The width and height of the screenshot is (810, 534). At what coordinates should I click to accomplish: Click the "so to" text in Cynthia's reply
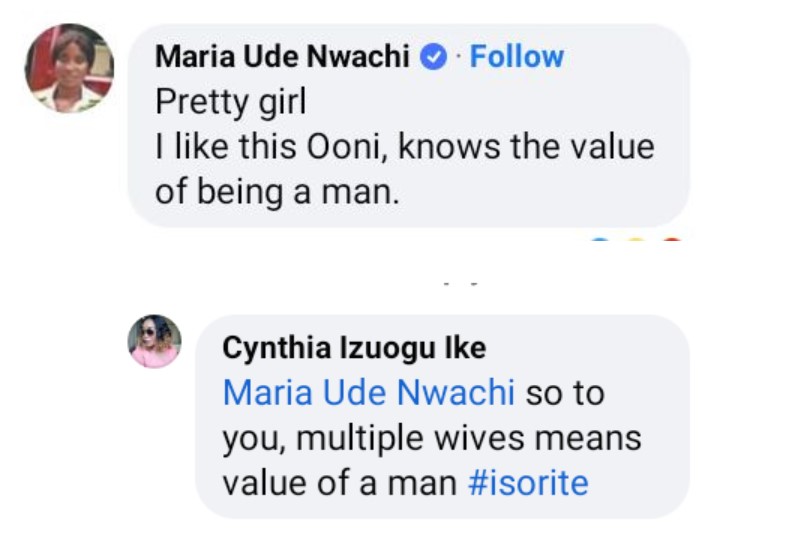click(565, 393)
